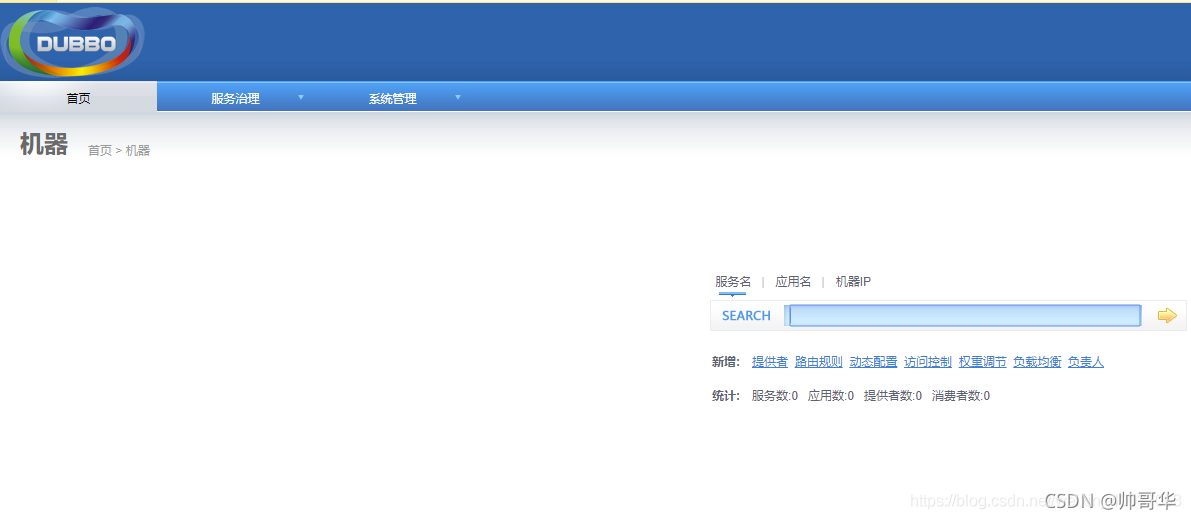Click the 服务数:0 statistic
Image resolution: width=1191 pixels, height=519 pixels.
[775, 396]
